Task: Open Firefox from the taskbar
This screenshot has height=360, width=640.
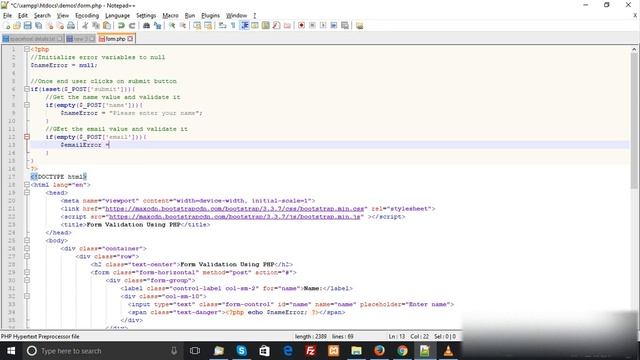Action: pos(379,351)
